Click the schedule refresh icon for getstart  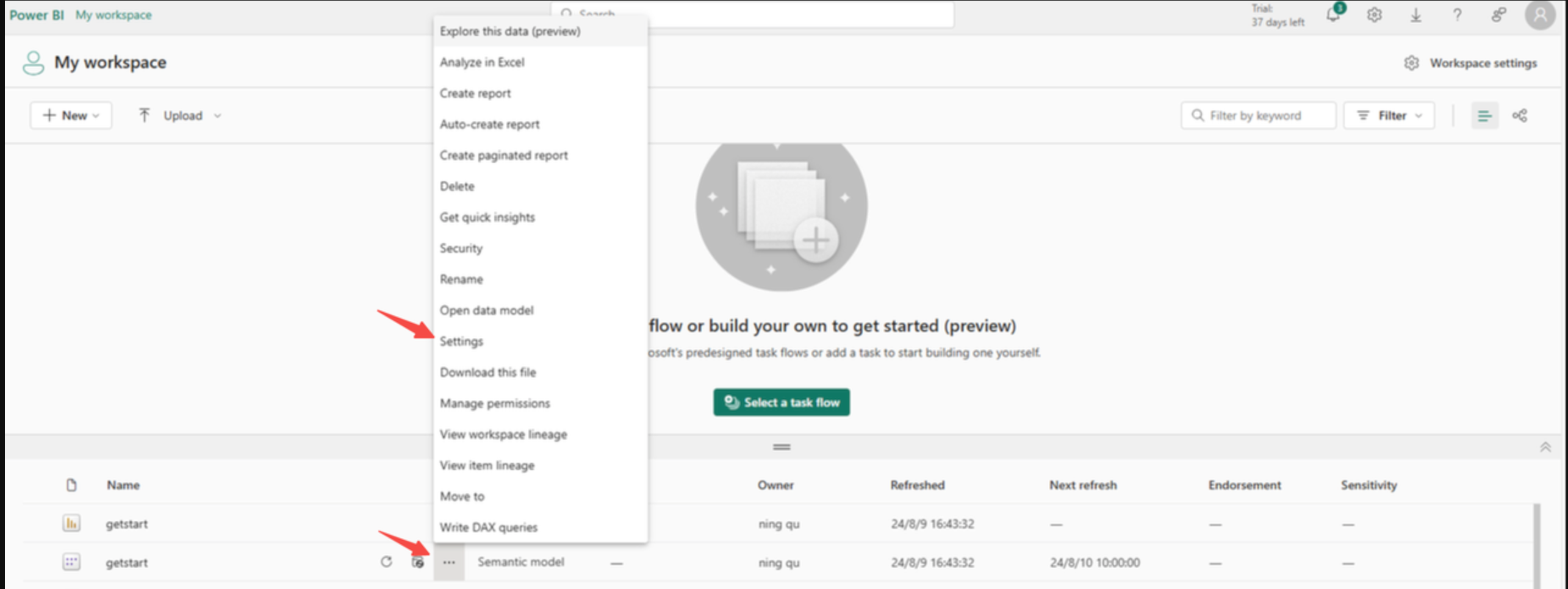(x=417, y=562)
